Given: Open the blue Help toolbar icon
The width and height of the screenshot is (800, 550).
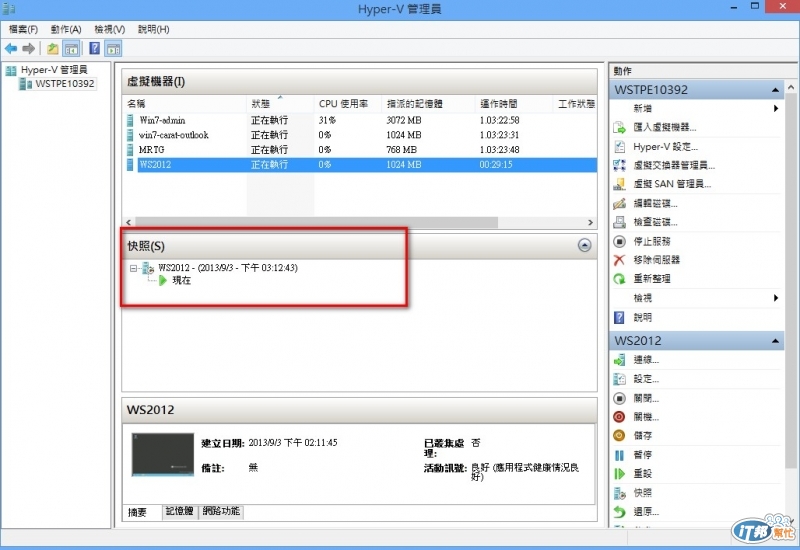Looking at the screenshot, I should click(94, 49).
